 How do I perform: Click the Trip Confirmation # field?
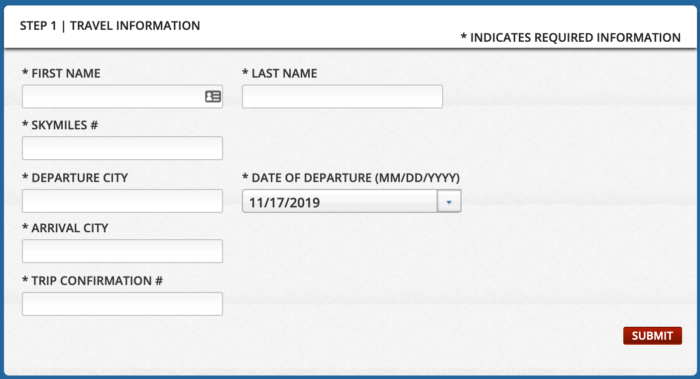[x=122, y=304]
